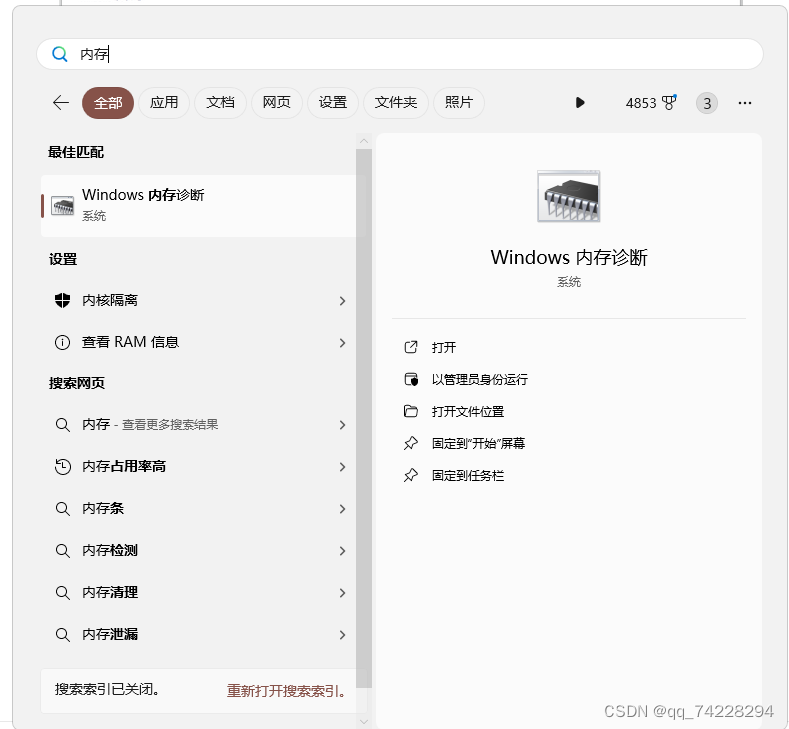Expand chevron for 查看更多搜索结果 row

(x=343, y=425)
